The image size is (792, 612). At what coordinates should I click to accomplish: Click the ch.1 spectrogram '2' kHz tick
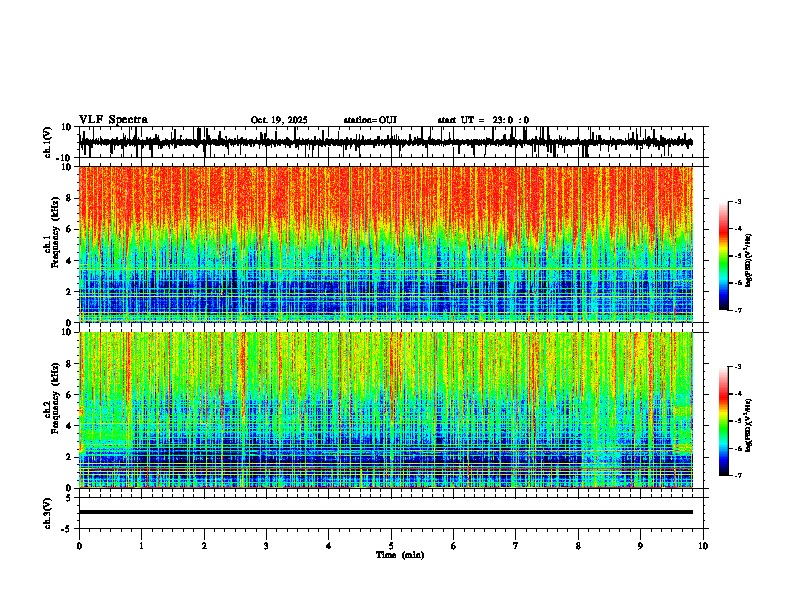pos(69,292)
